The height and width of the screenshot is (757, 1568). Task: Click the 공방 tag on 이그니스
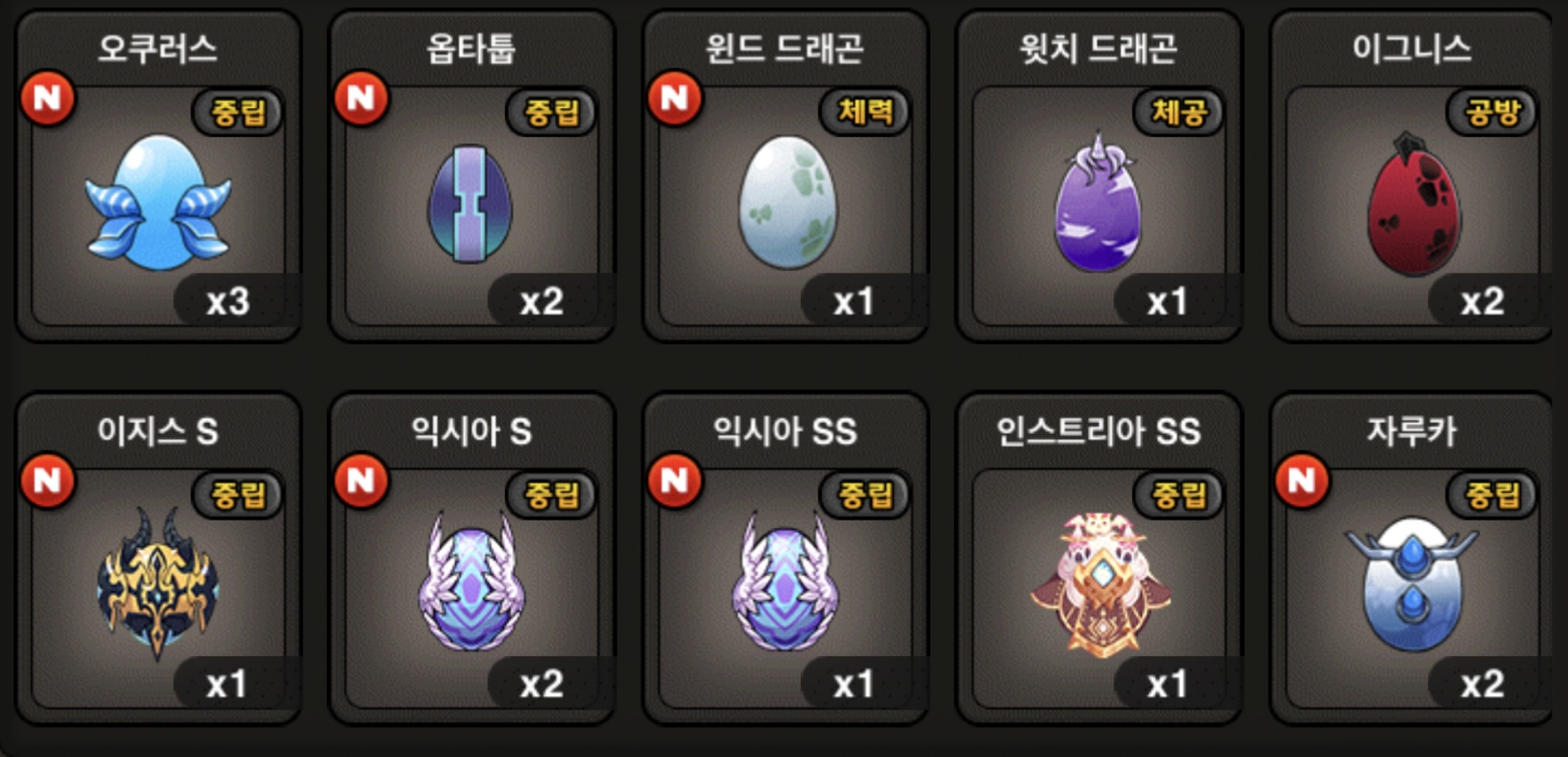pos(1493,112)
